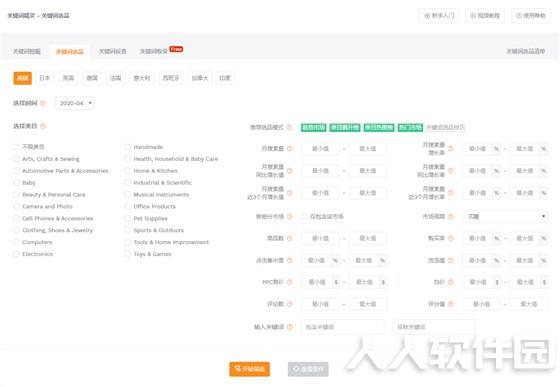560x387 pixels.
Task: Focus the 商品数 maximum value field
Action: 368,238
